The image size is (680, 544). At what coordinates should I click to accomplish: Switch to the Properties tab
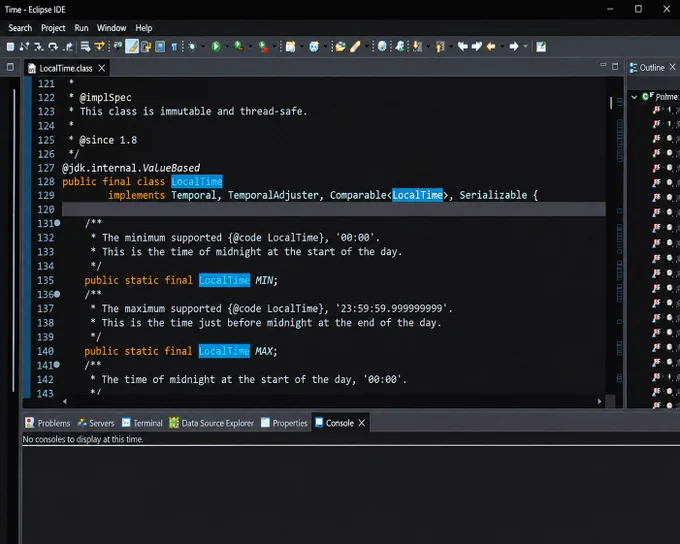click(x=284, y=423)
